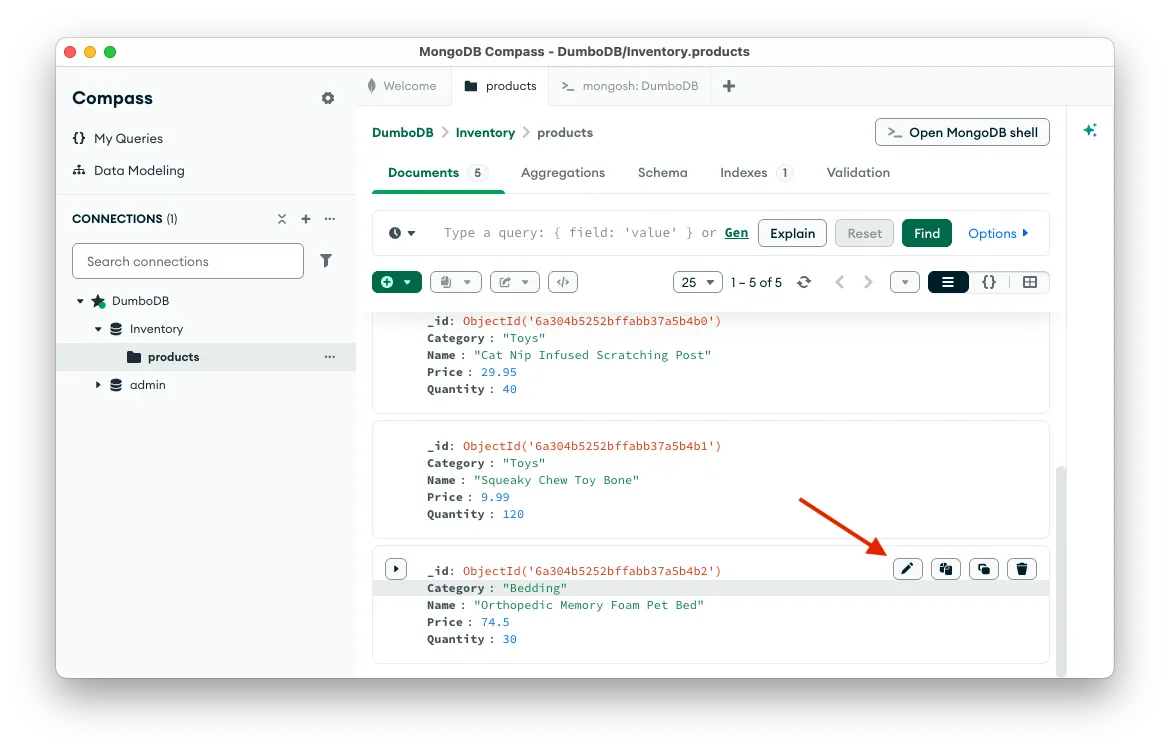
Task: Switch to mongosh: DumboDB tab
Action: pyautogui.click(x=630, y=86)
